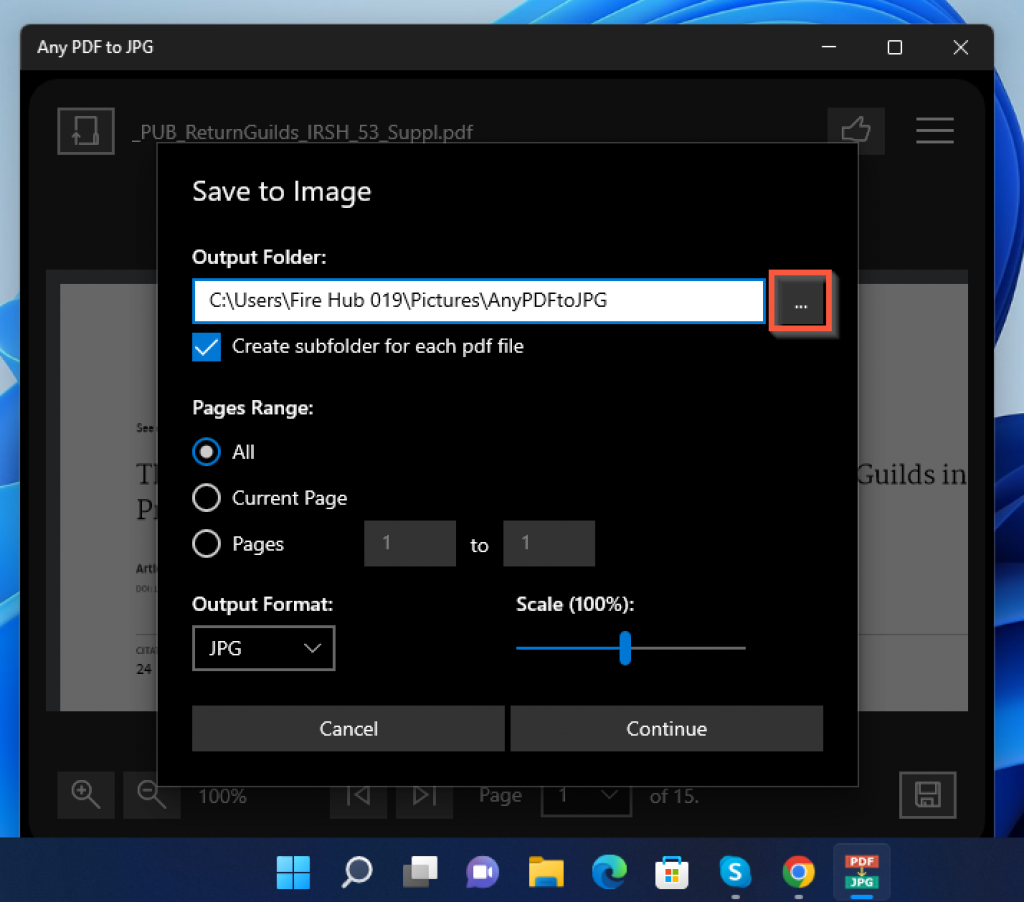1024x902 pixels.
Task: Click the Continue button
Action: coord(667,728)
